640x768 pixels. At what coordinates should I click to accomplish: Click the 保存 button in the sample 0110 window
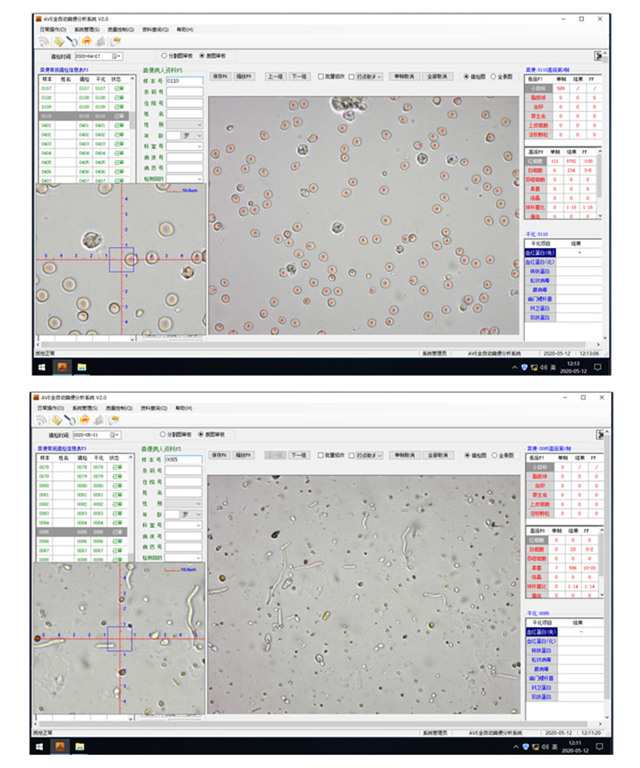tap(220, 76)
